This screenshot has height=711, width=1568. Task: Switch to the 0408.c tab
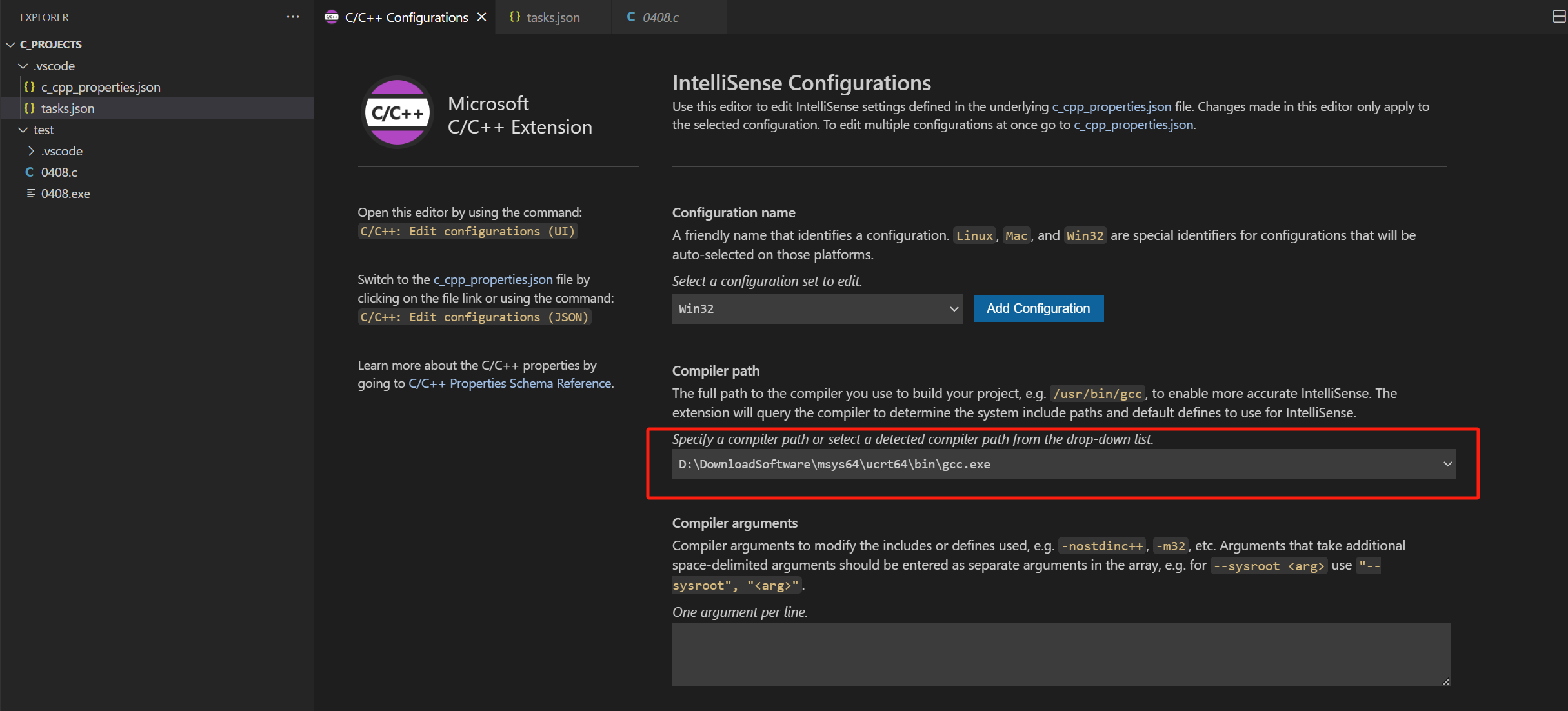[660, 17]
